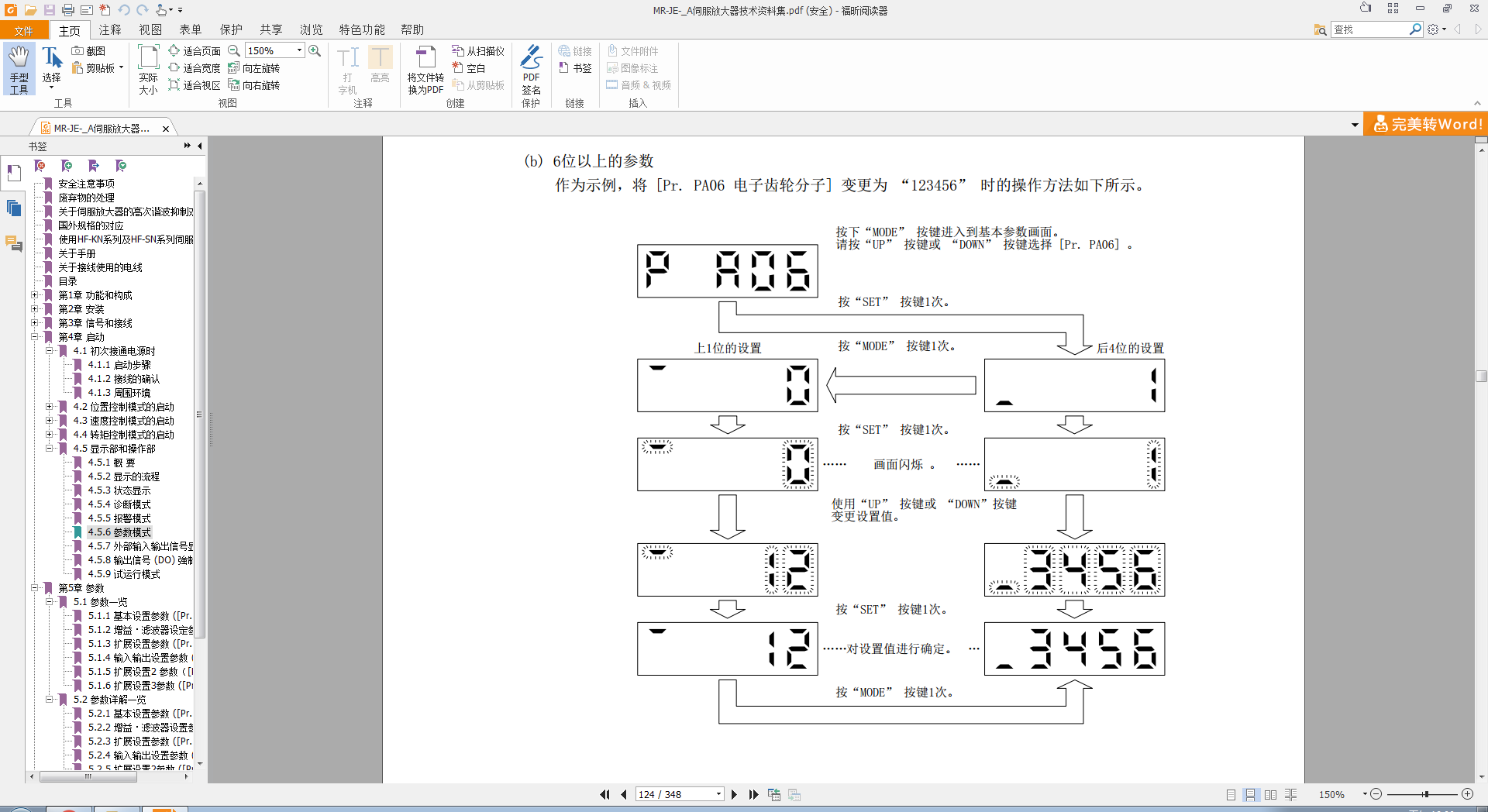This screenshot has height=812, width=1488.
Task: Create PDF from scanner (从扫描仪)
Action: [478, 51]
